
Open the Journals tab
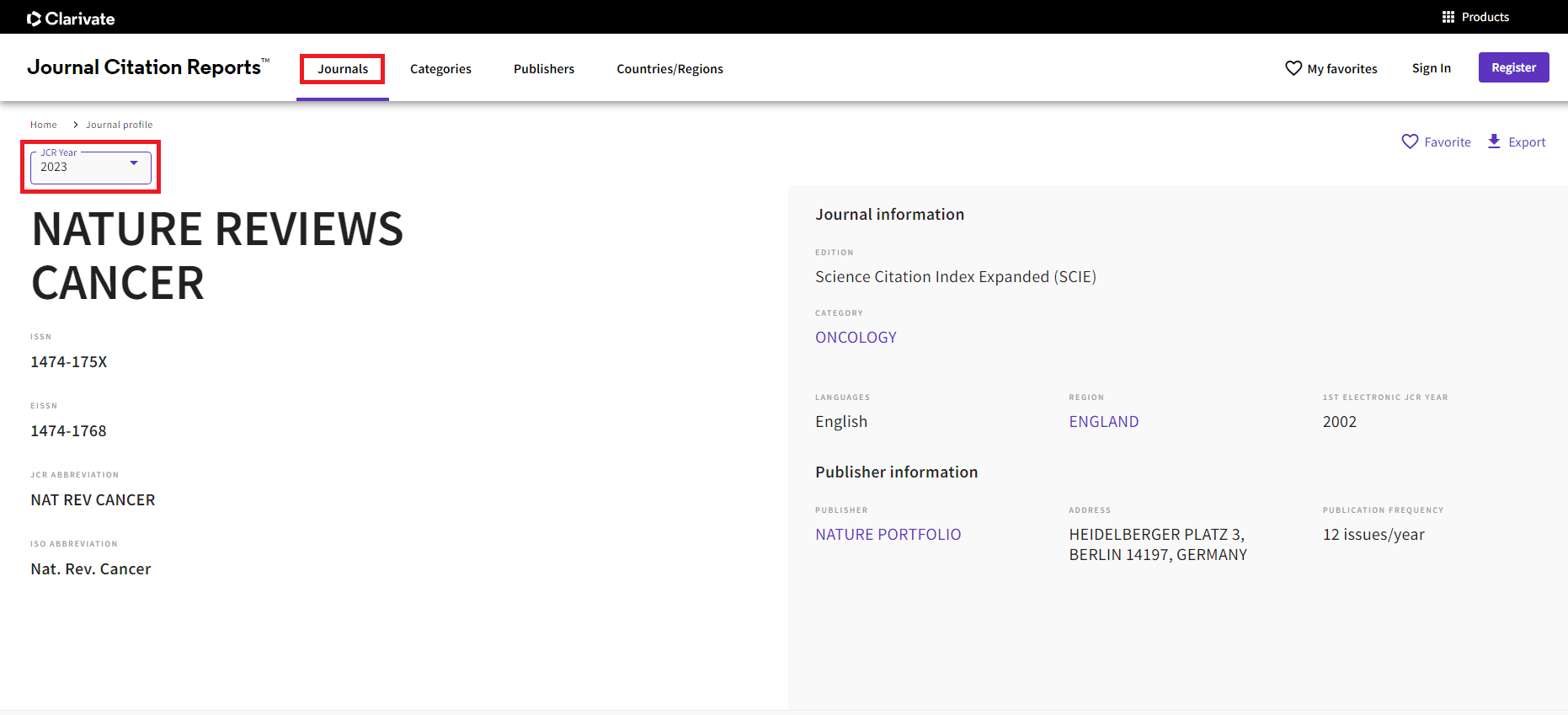click(343, 69)
